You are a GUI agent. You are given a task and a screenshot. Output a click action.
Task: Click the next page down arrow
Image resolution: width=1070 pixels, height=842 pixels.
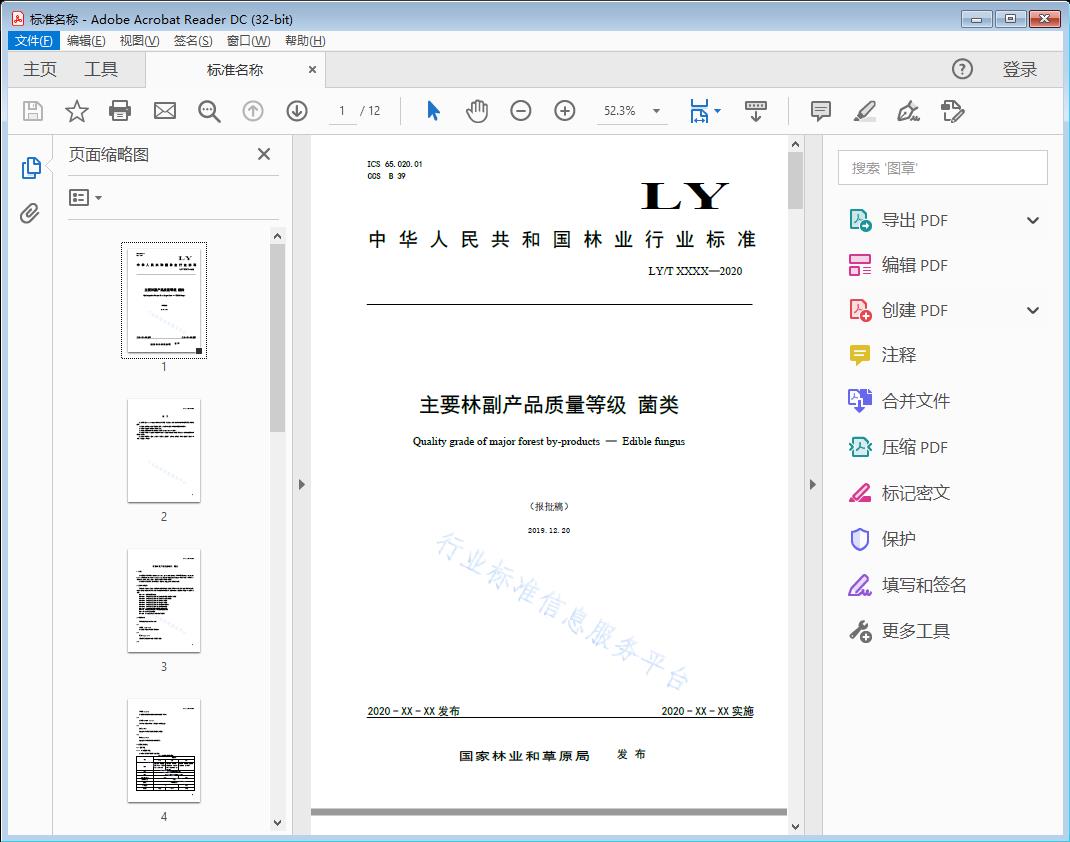coord(297,111)
